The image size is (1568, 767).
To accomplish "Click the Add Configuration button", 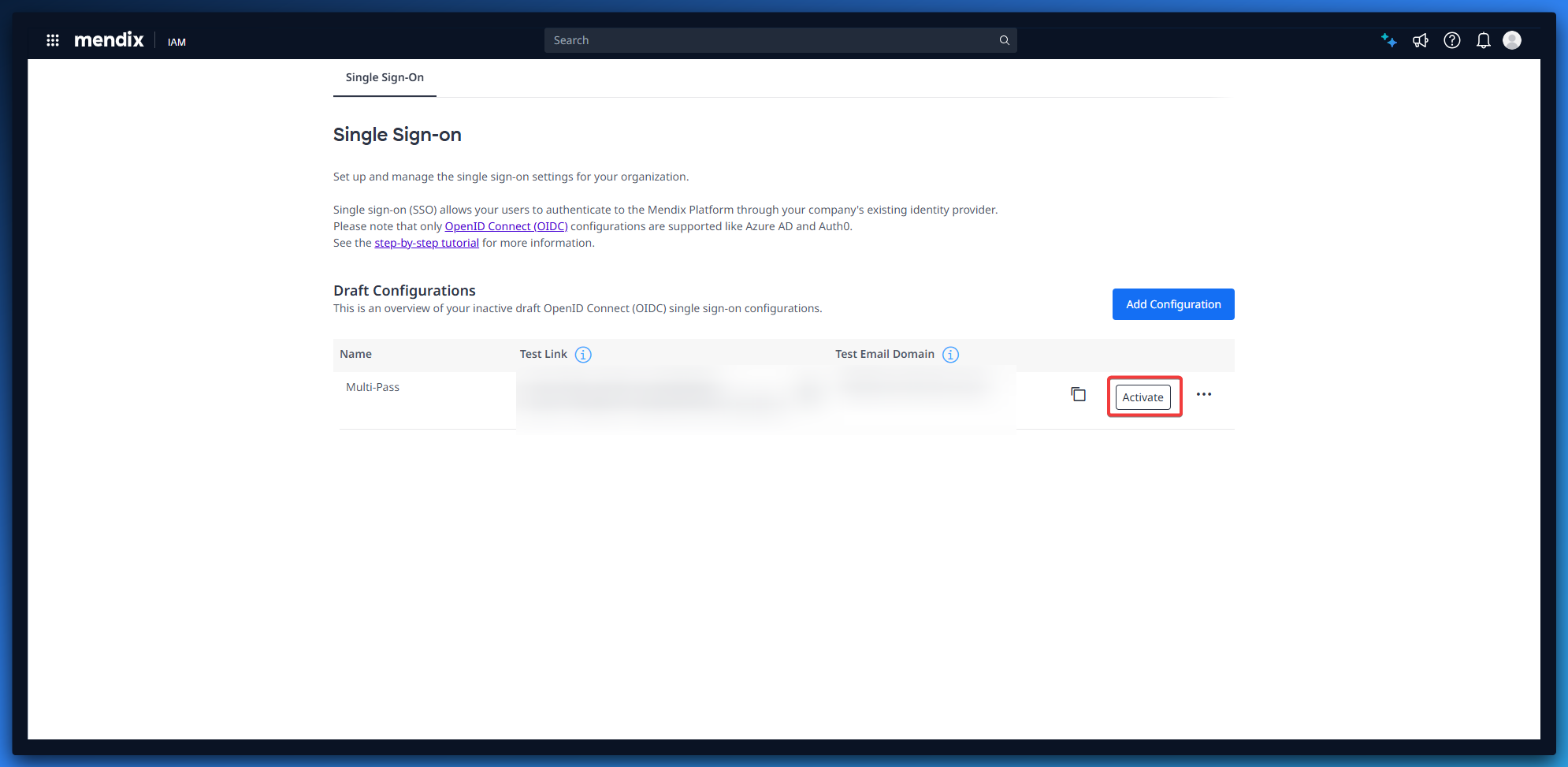I will pos(1172,304).
